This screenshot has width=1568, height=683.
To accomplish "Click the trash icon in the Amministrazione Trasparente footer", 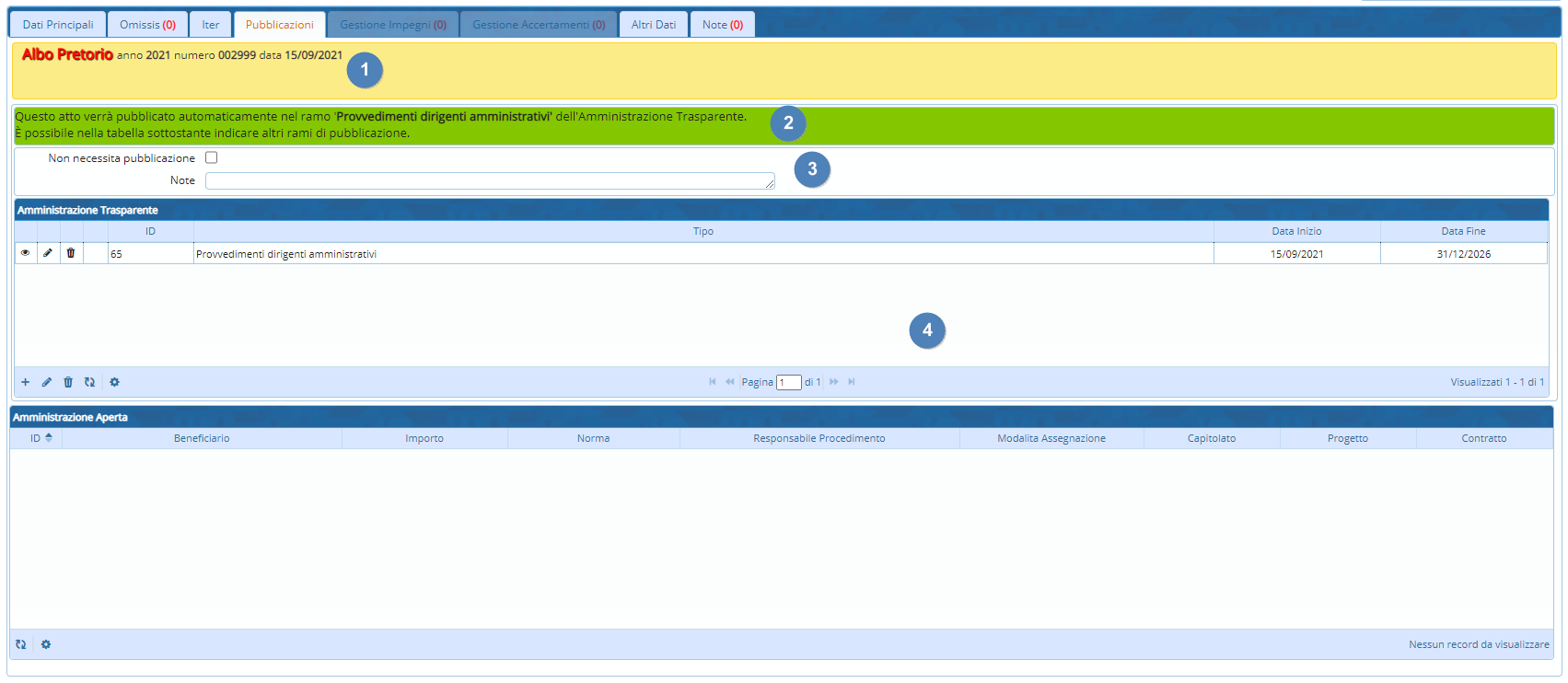I will [68, 382].
